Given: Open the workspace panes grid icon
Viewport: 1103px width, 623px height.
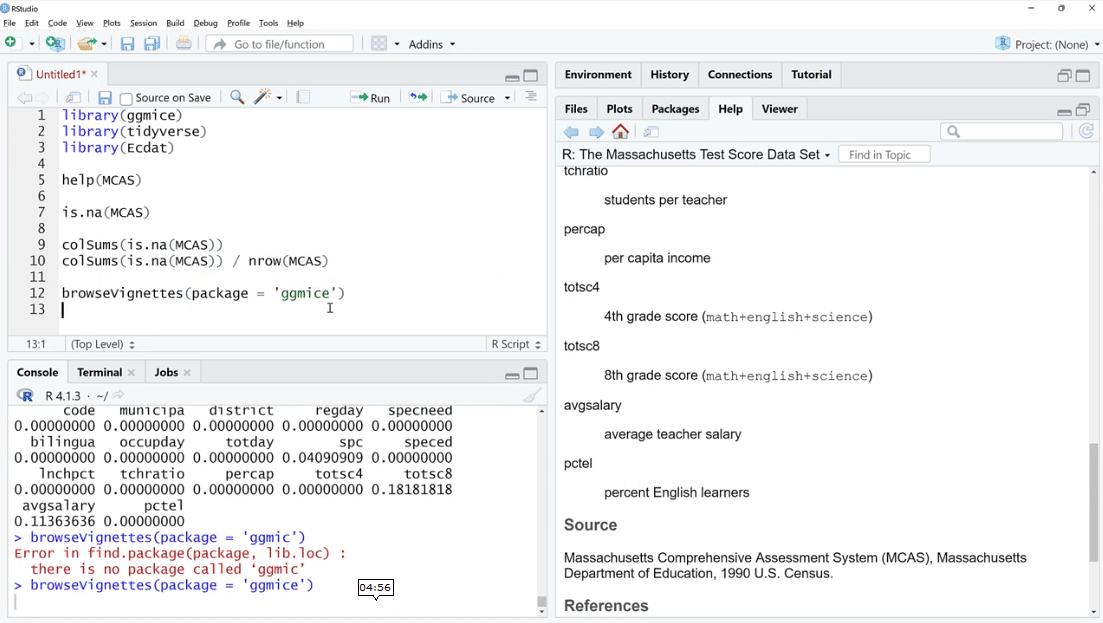Looking at the screenshot, I should point(378,44).
